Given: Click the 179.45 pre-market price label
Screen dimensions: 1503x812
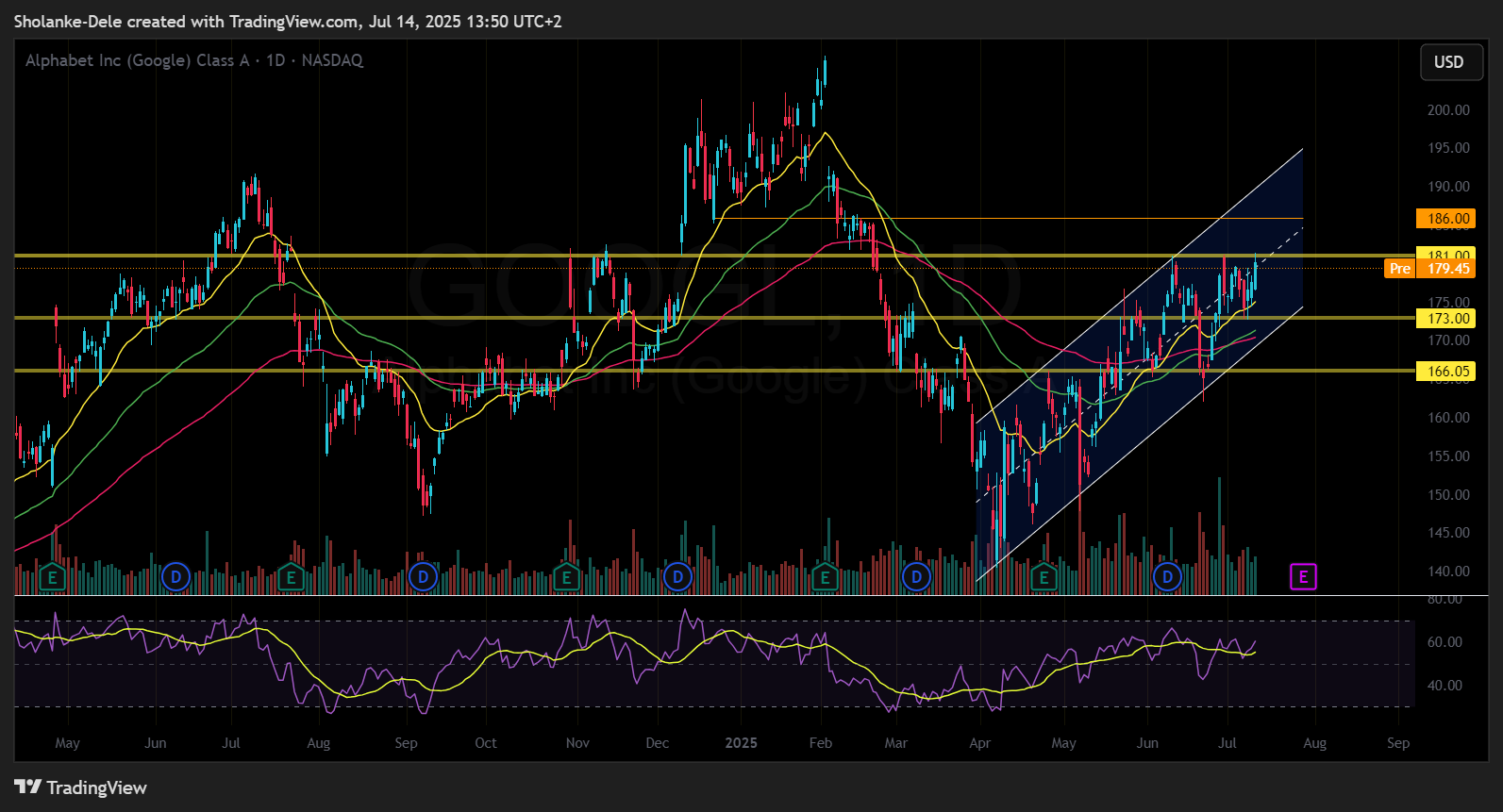Looking at the screenshot, I should (1446, 269).
